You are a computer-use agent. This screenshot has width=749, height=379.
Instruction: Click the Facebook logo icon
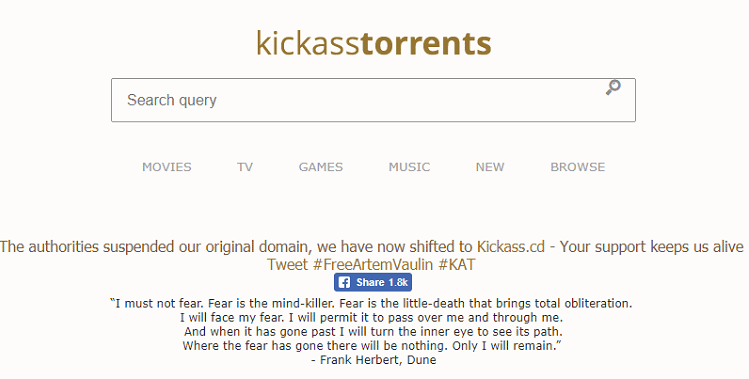[344, 282]
